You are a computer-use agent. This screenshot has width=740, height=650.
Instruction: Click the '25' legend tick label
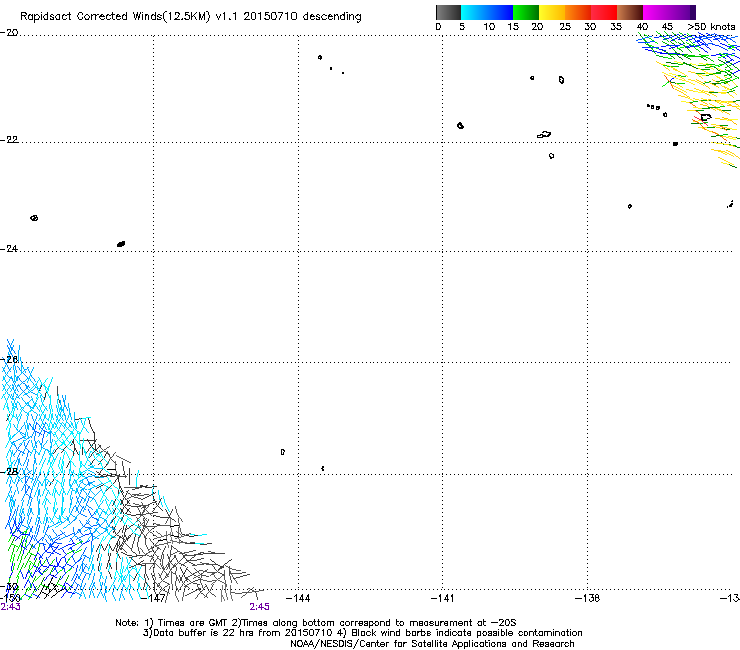point(565,27)
